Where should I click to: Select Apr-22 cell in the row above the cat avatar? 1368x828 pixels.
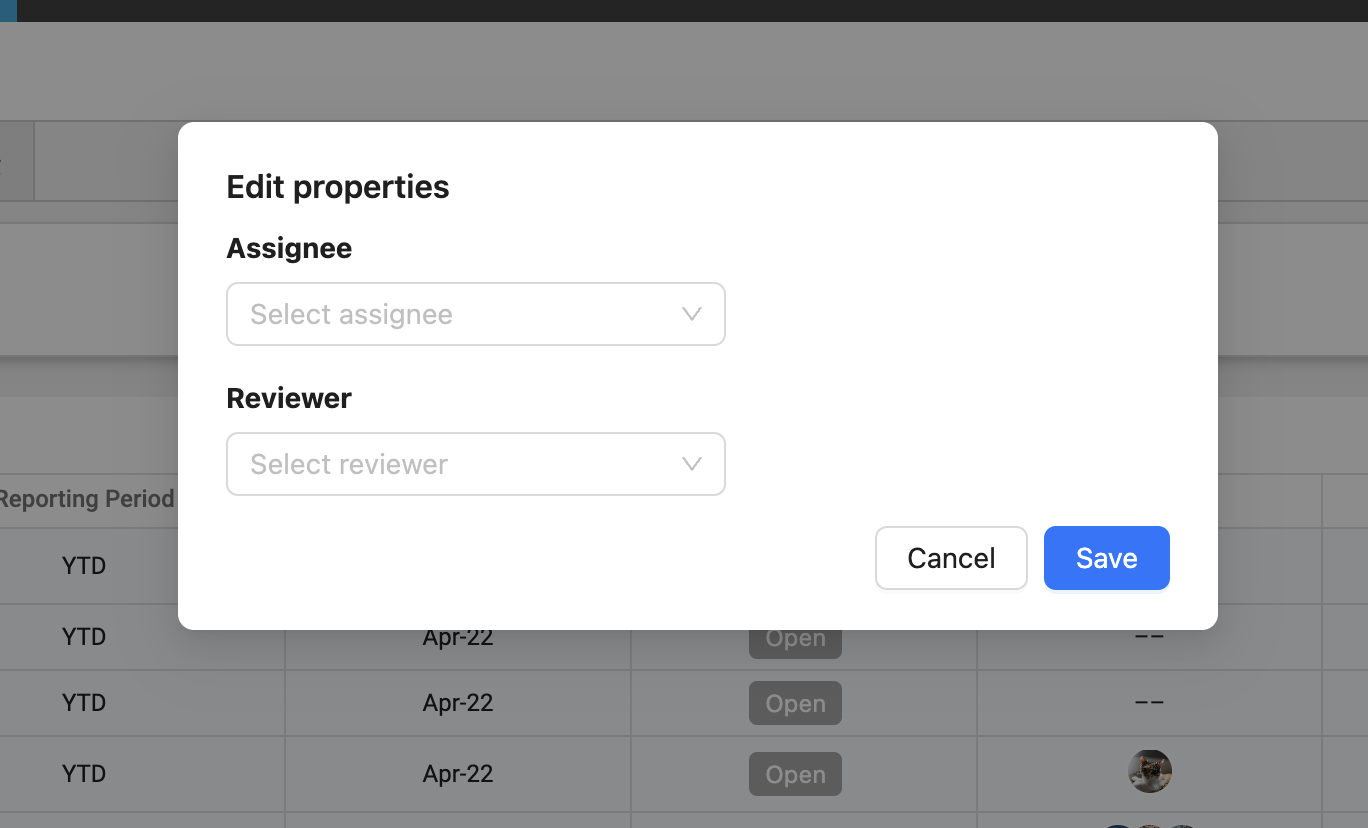tap(458, 703)
